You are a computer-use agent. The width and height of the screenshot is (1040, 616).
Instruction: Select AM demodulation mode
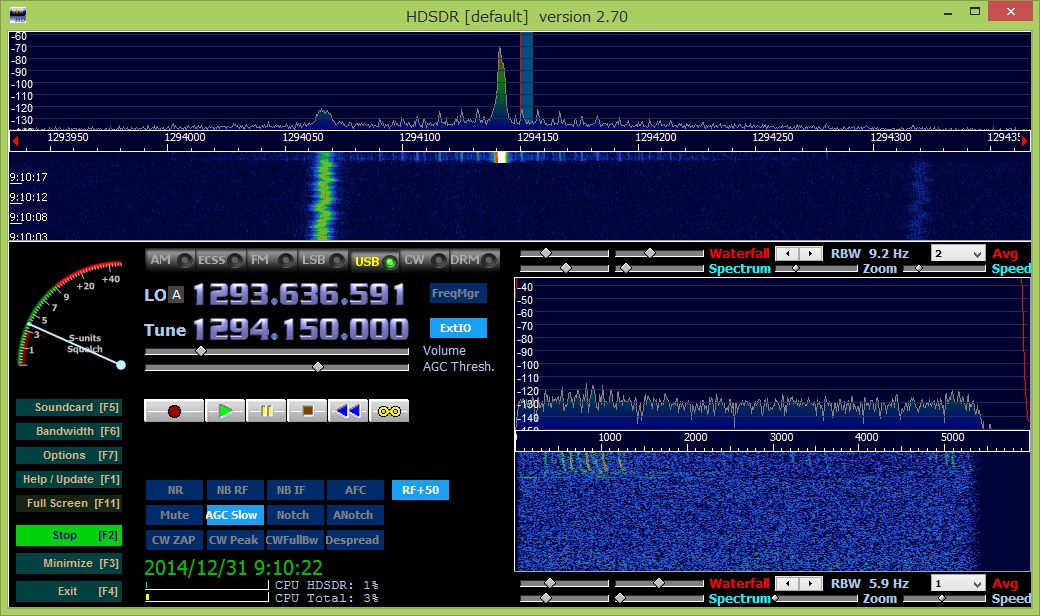[x=170, y=260]
